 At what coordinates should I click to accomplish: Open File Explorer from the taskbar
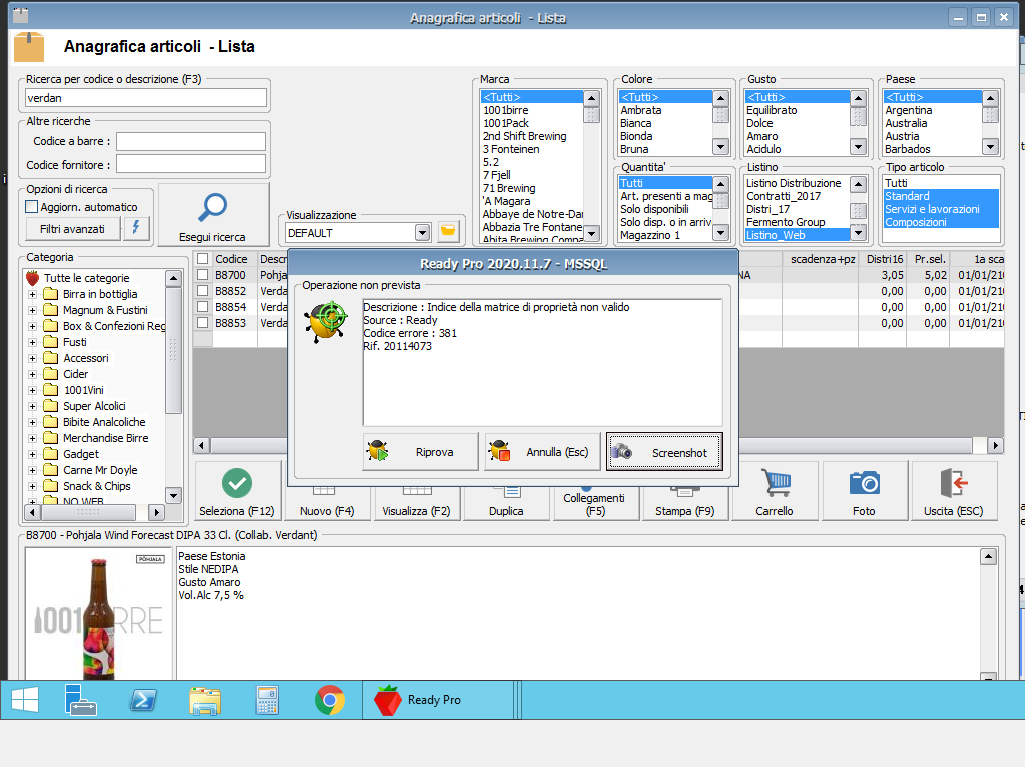click(205, 700)
